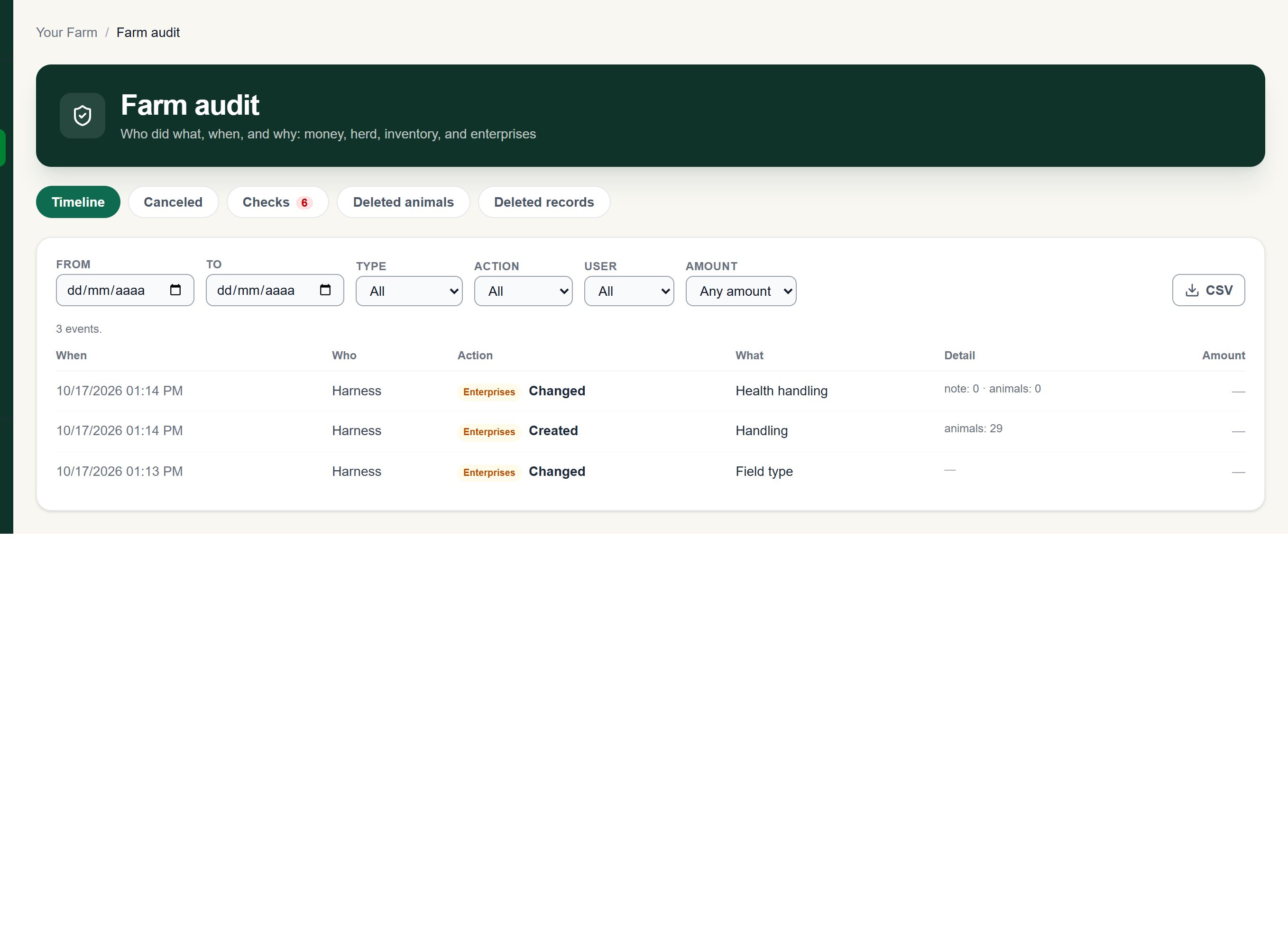This screenshot has width=1288, height=948.
Task: Open the AMOUNT Any amount dropdown
Action: [x=740, y=291]
